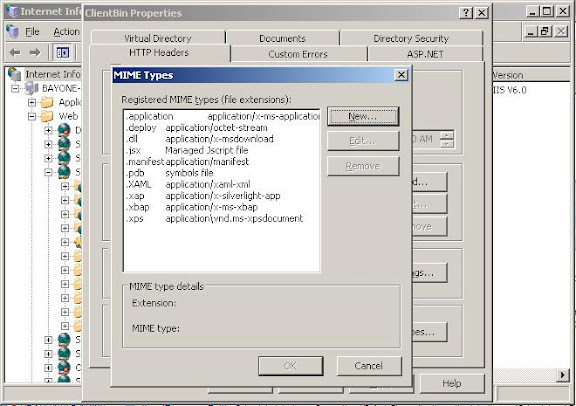Collapse the BAYONE server tree node
Viewport: 576px width, 406px height.
coord(15,89)
